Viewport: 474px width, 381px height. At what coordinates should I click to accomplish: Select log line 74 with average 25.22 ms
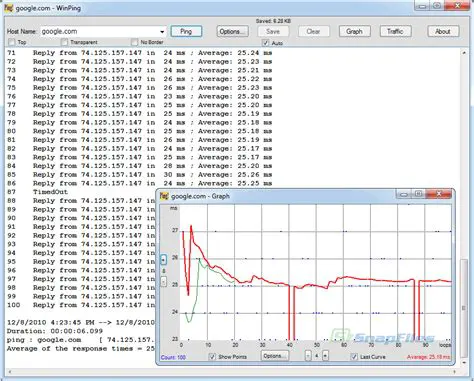(139, 79)
